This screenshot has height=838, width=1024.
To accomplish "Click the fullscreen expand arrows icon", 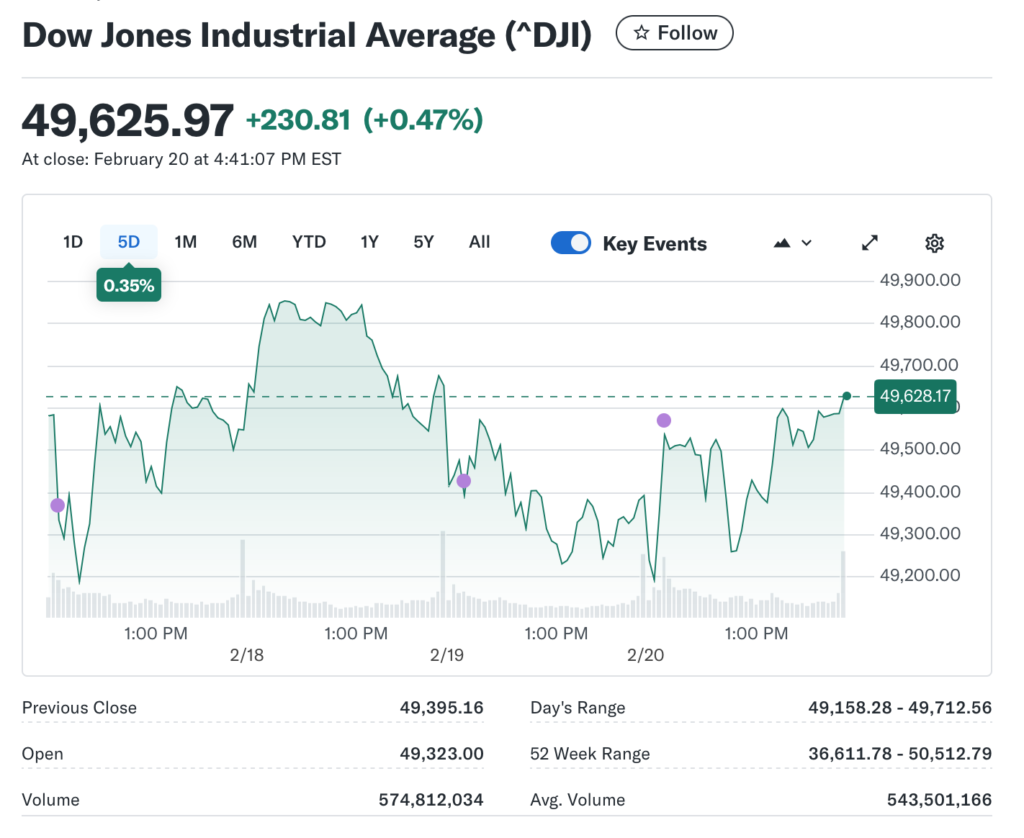I will coord(869,243).
